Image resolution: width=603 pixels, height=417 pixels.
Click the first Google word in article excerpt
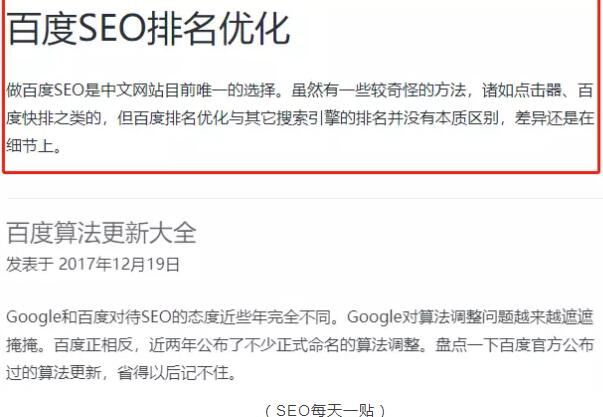[34, 317]
